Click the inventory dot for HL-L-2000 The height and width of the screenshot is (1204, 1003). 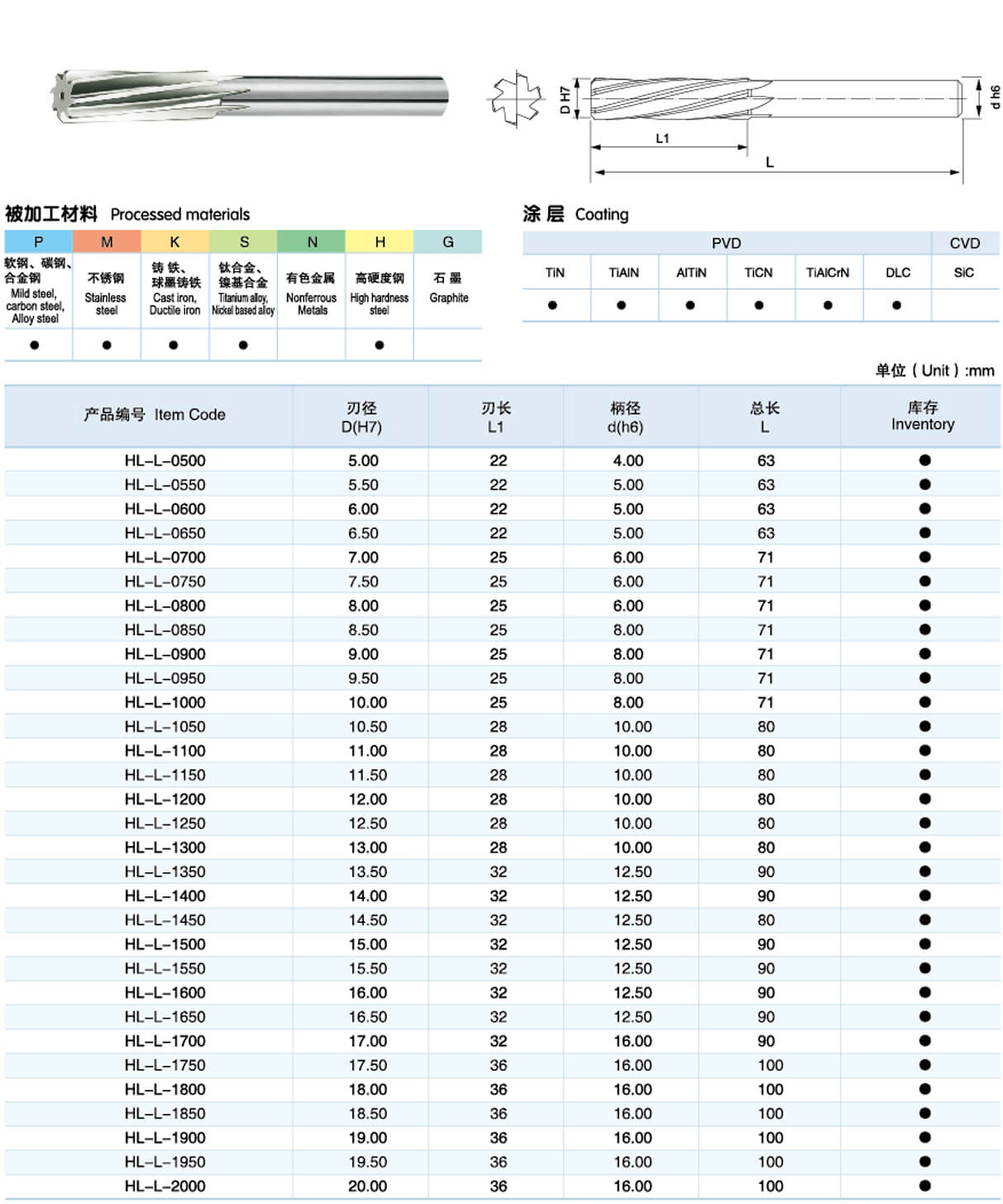[924, 1186]
